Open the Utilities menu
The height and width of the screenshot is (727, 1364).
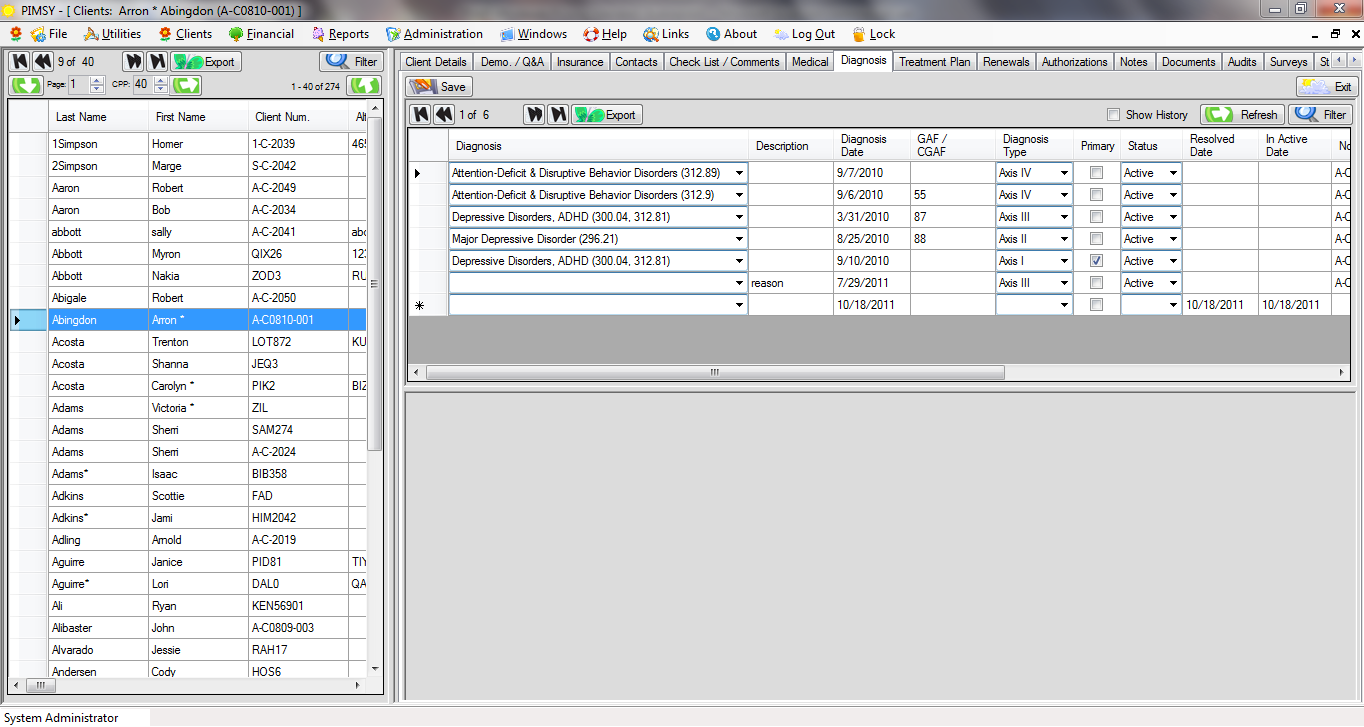pos(112,33)
